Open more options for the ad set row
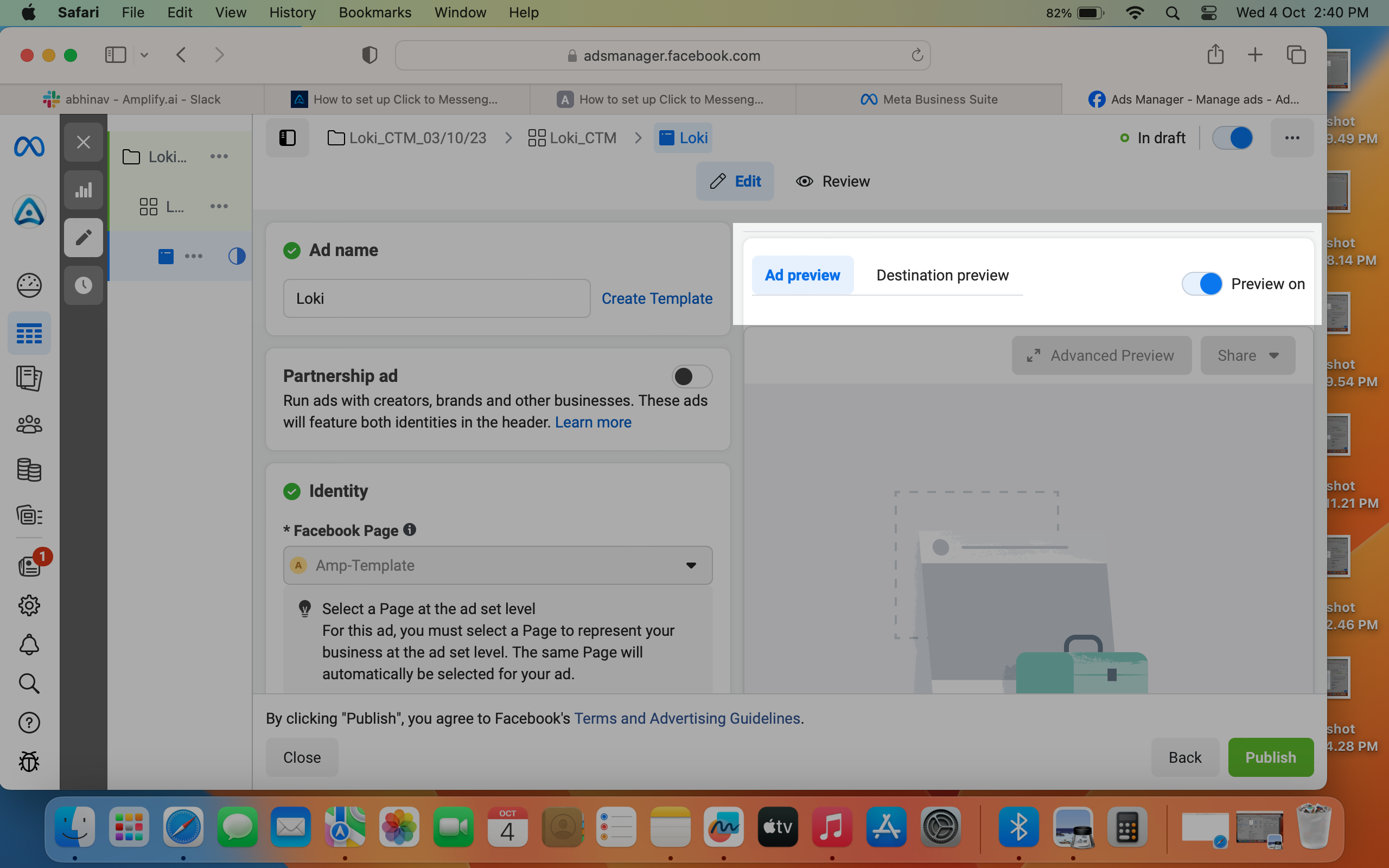Viewport: 1389px width, 868px height. pyautogui.click(x=219, y=206)
